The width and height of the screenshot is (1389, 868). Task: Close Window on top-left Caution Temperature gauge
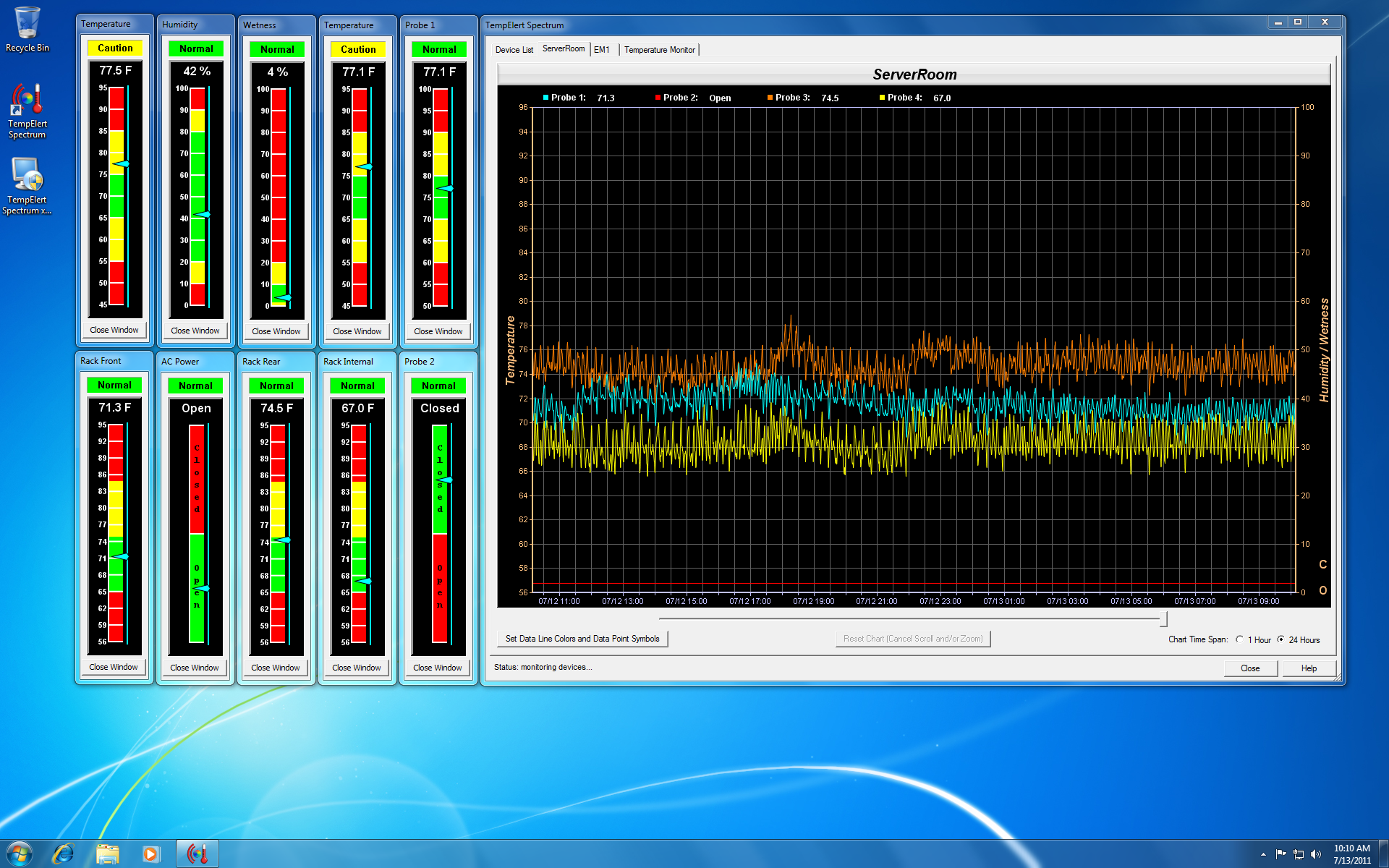[114, 330]
